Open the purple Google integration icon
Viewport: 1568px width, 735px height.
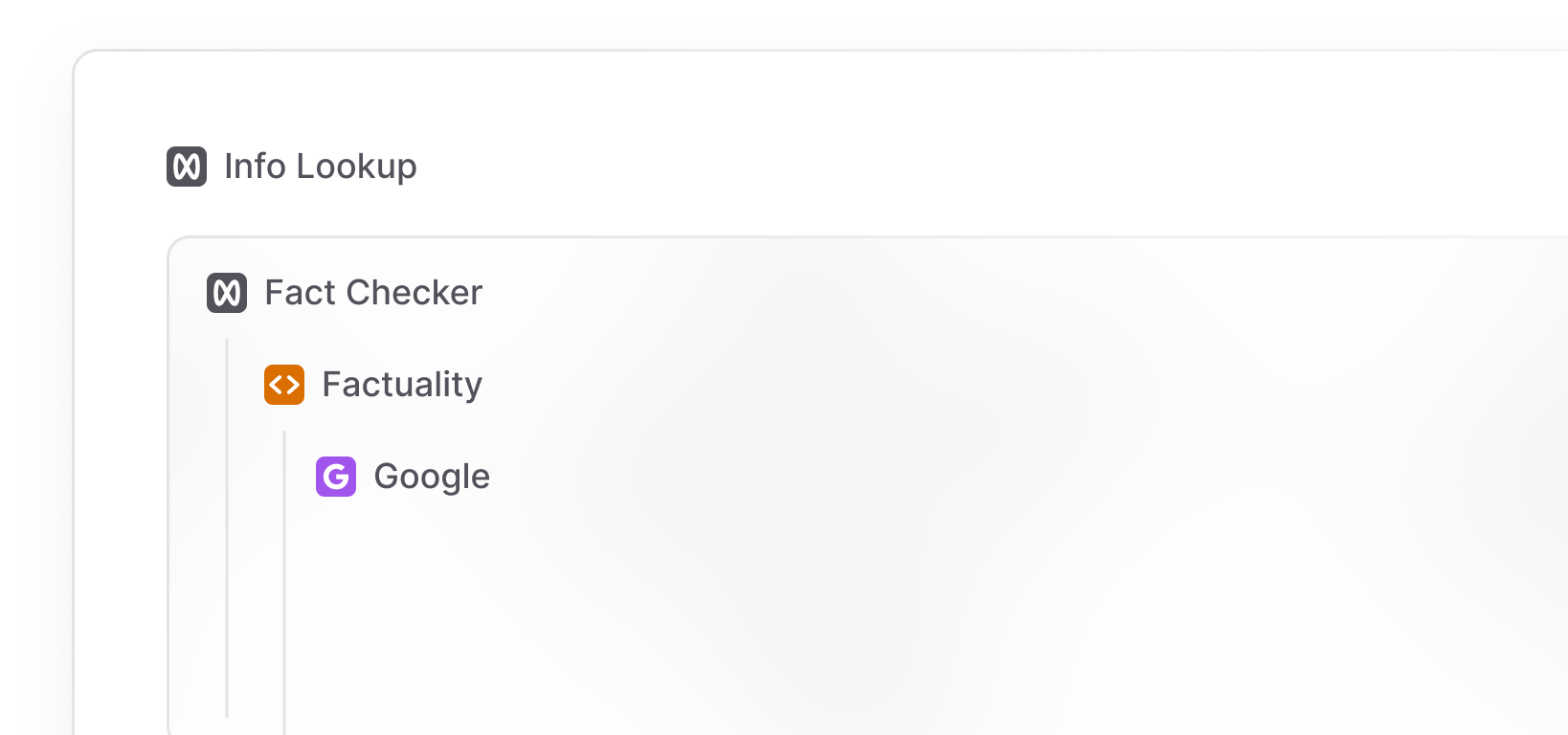[x=336, y=477]
